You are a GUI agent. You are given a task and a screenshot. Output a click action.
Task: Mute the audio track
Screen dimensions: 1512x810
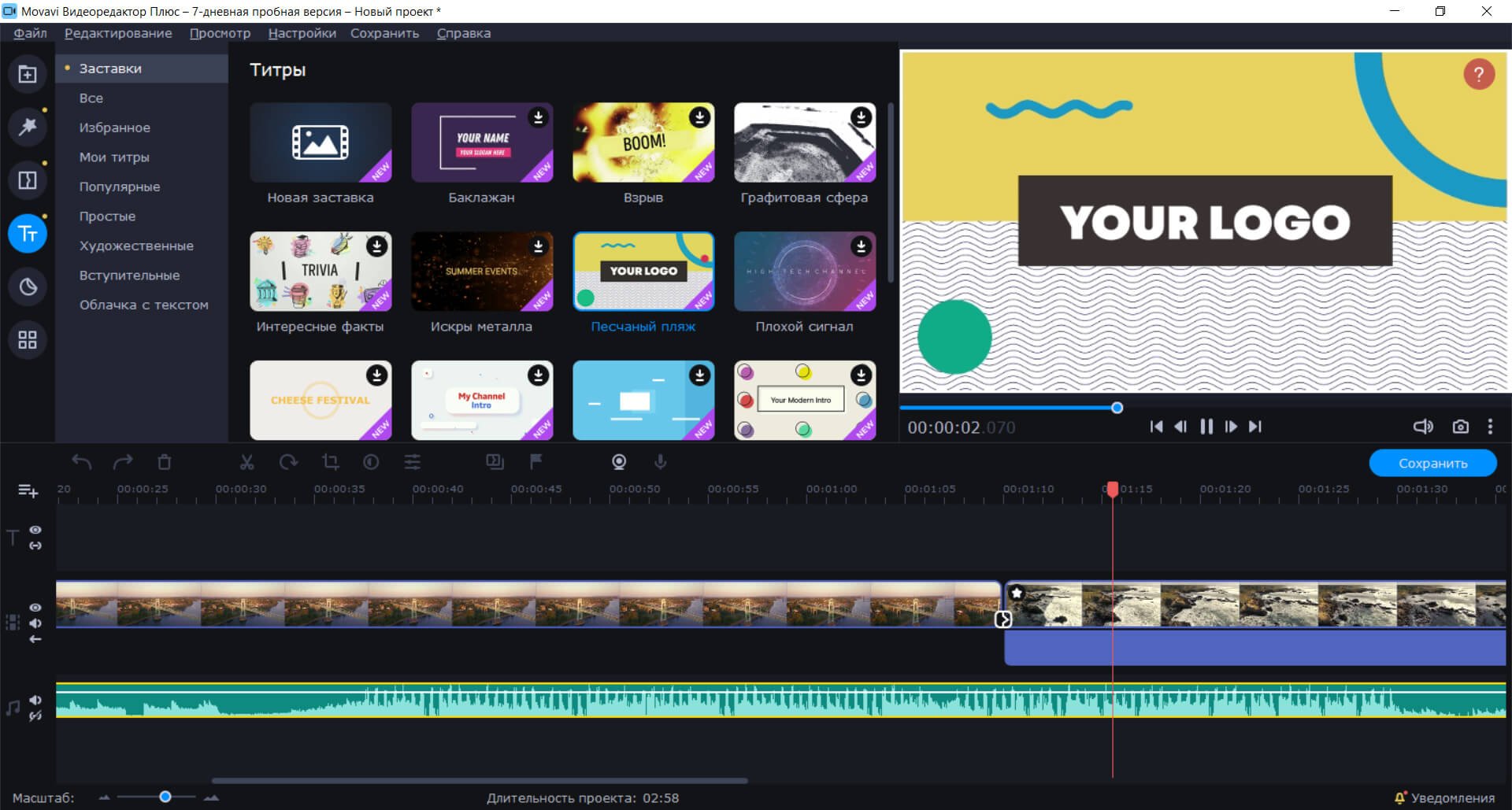[x=35, y=700]
